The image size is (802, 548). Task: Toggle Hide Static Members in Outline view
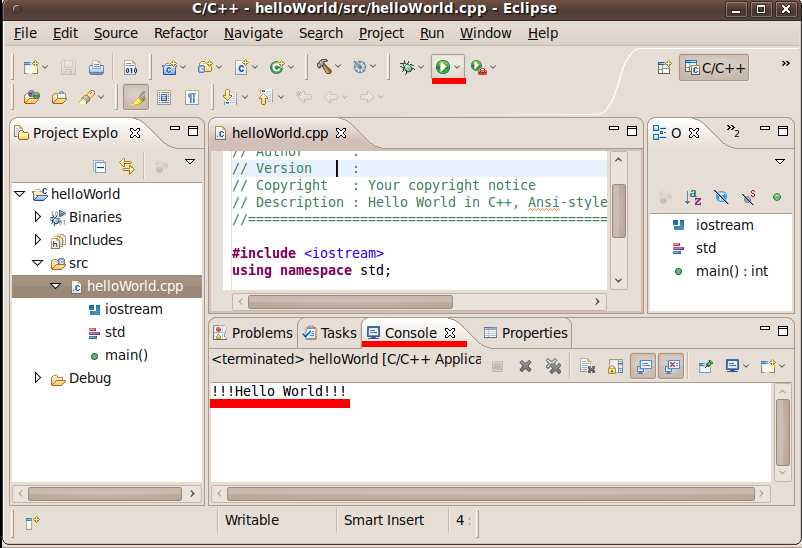[749, 197]
